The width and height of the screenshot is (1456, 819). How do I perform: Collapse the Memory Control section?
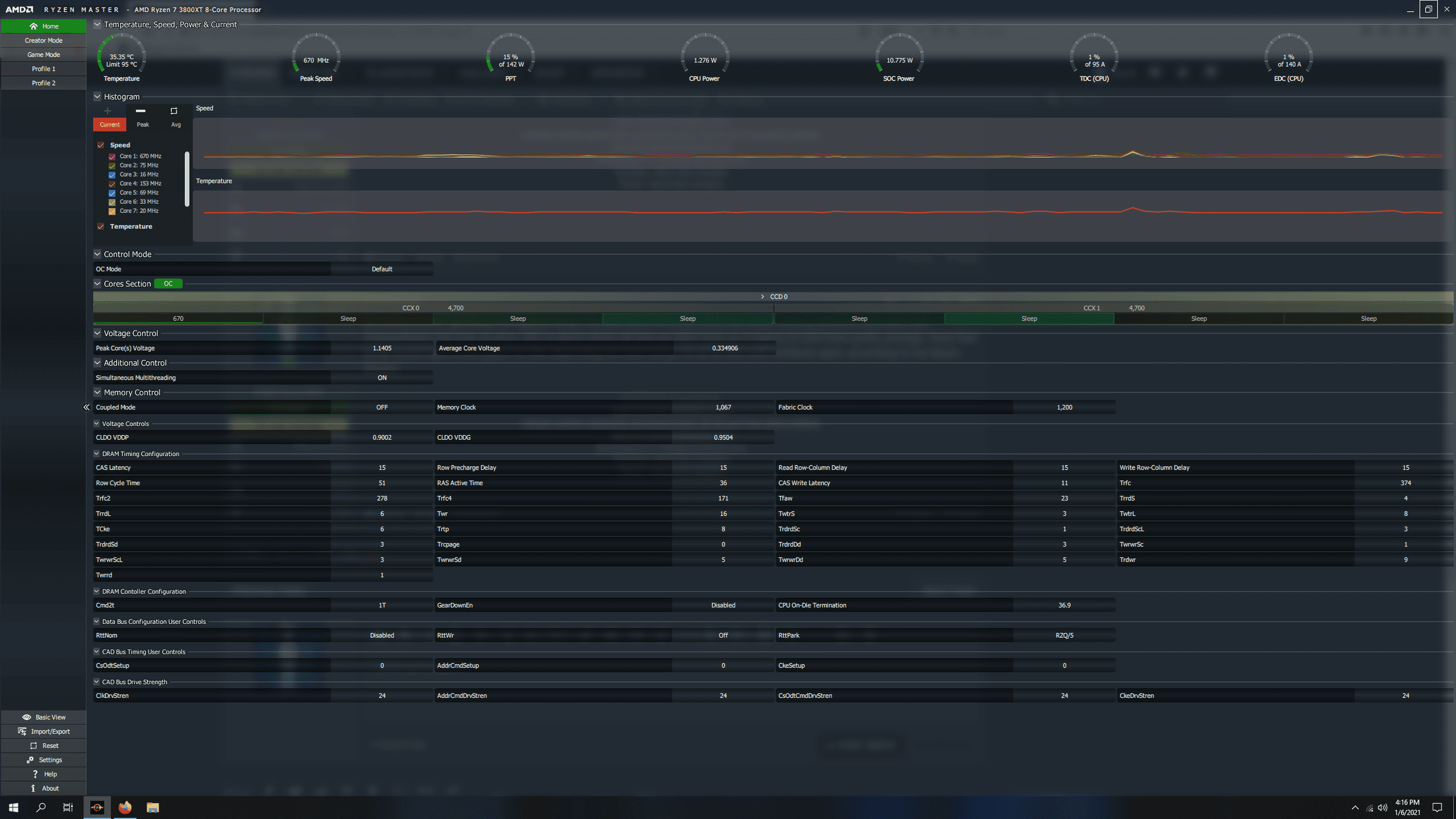(97, 393)
